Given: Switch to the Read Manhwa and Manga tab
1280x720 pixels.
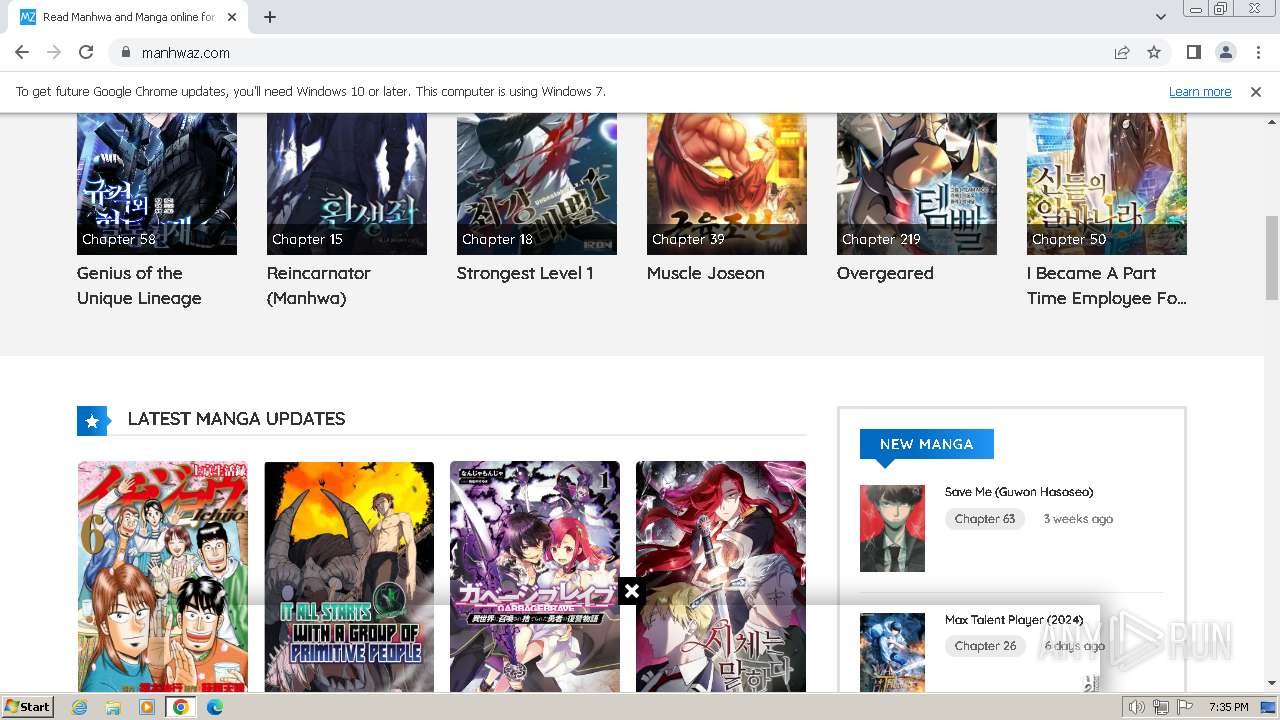Looking at the screenshot, I should click(x=129, y=17).
